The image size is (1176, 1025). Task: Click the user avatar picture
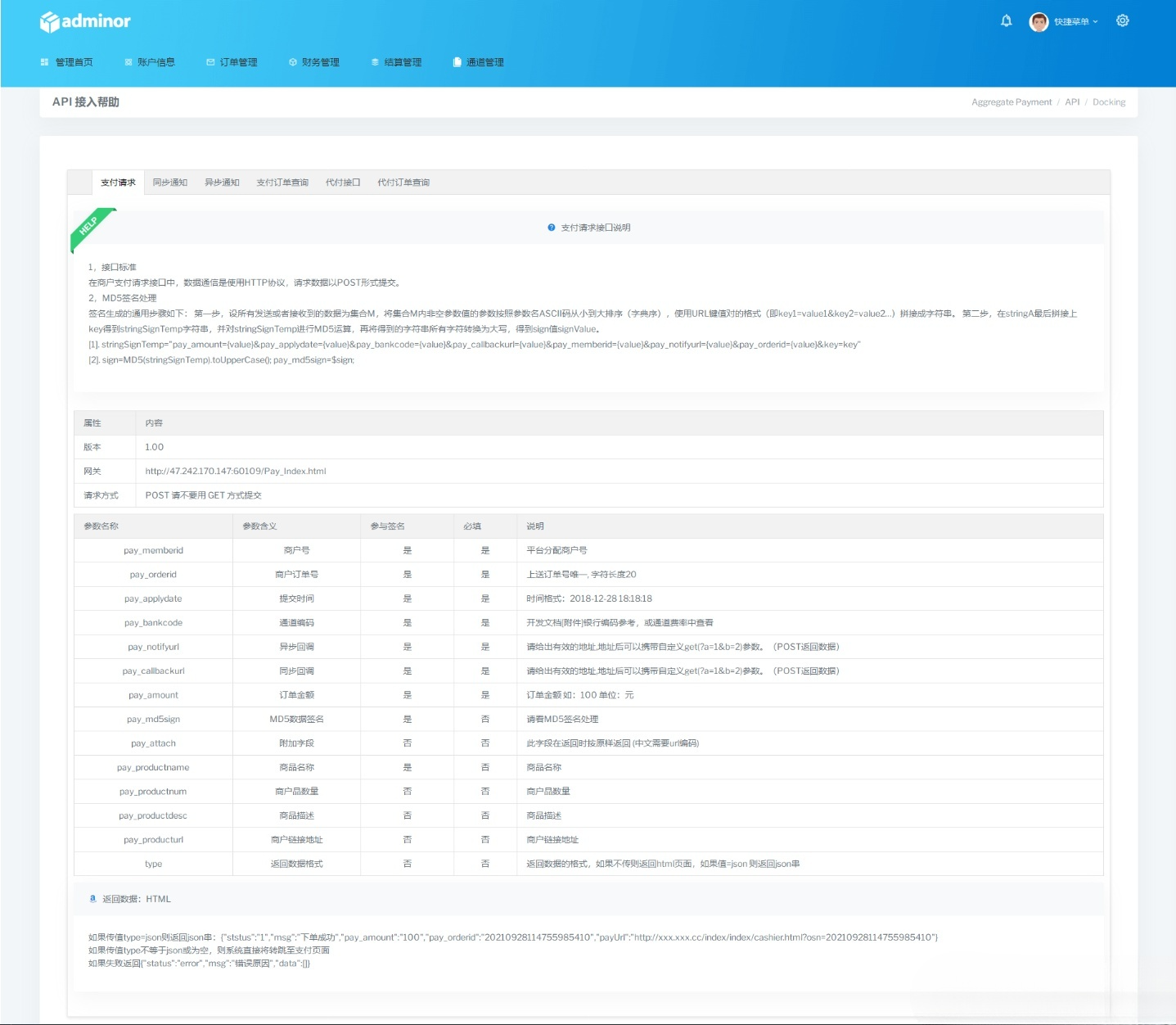[1039, 22]
